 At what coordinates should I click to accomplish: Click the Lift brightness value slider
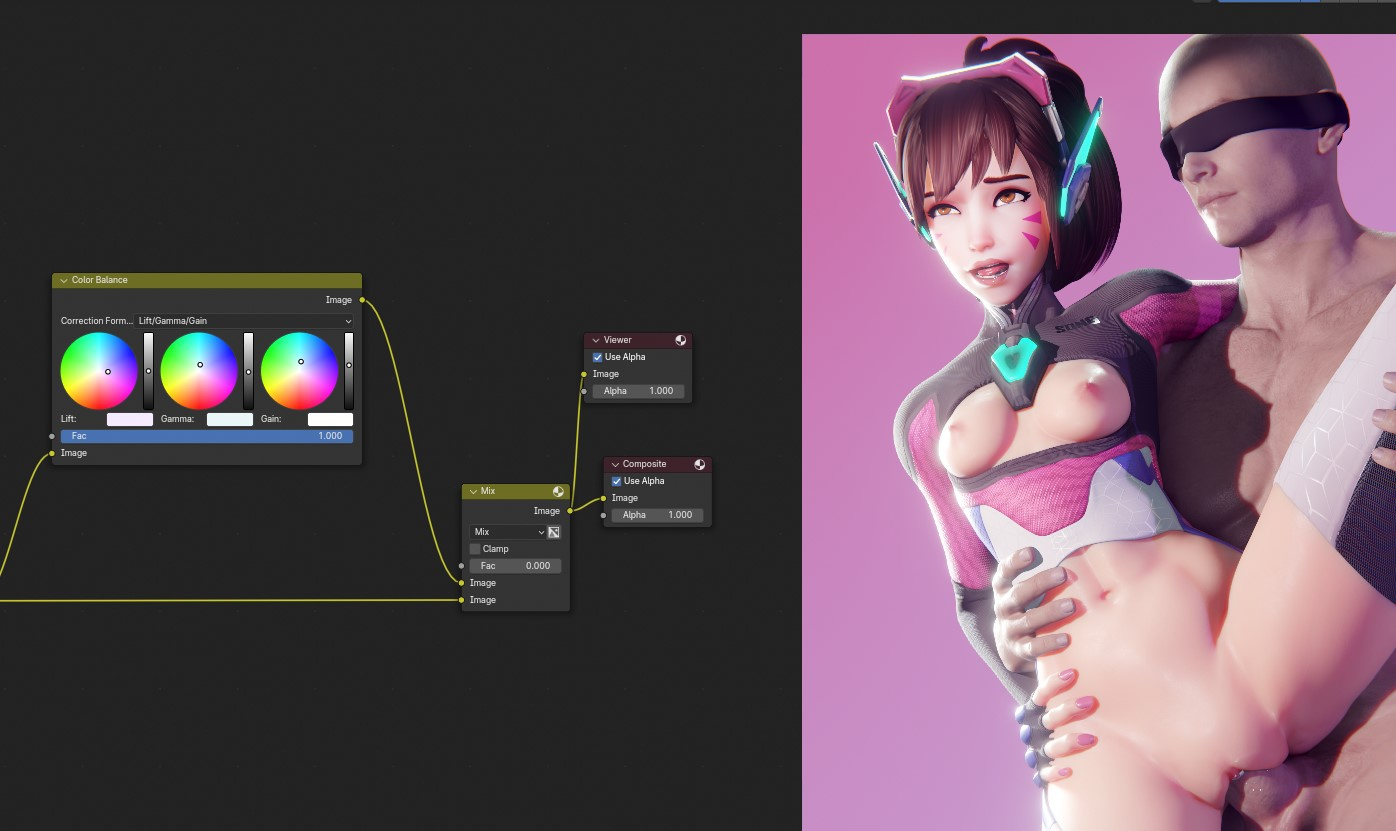[x=149, y=371]
